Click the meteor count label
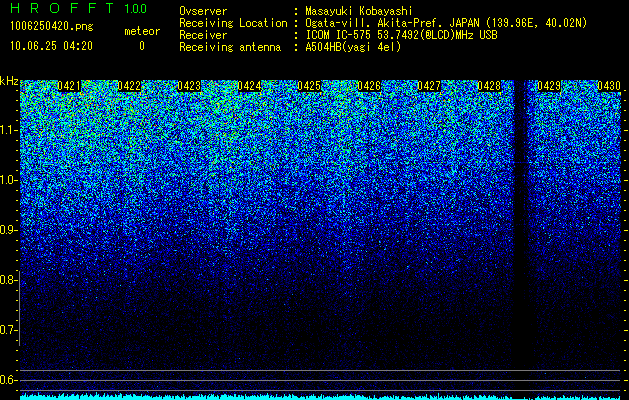The width and height of the screenshot is (629, 400). click(x=142, y=31)
